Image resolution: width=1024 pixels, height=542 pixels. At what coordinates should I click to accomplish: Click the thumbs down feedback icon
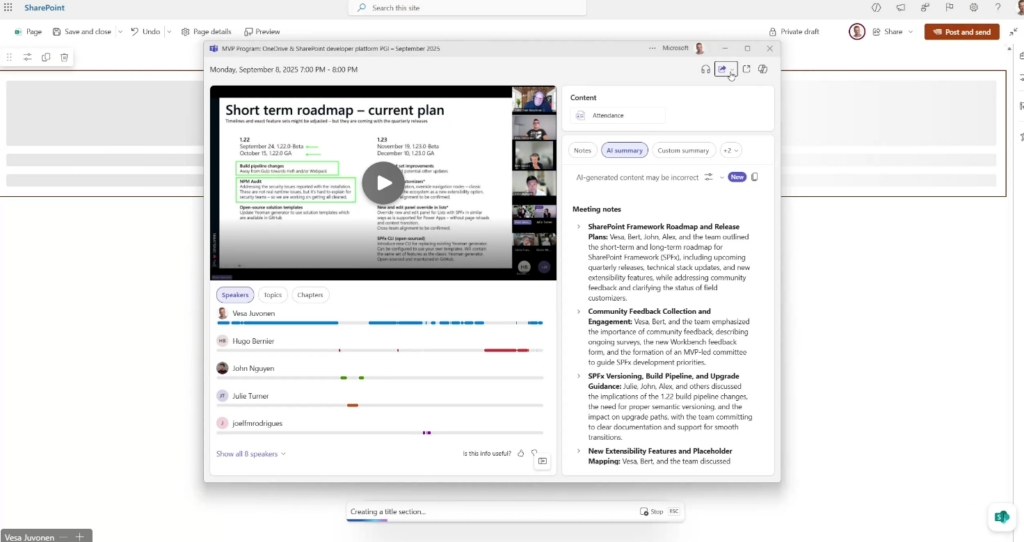(534, 453)
